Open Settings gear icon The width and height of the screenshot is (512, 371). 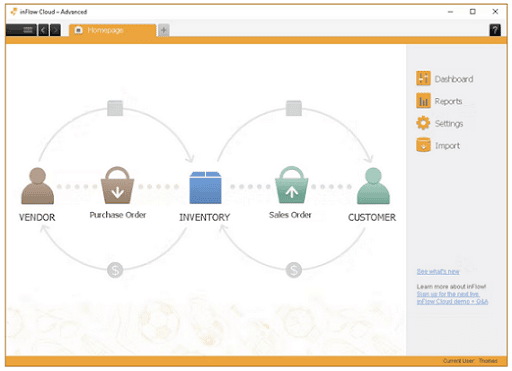click(x=423, y=123)
